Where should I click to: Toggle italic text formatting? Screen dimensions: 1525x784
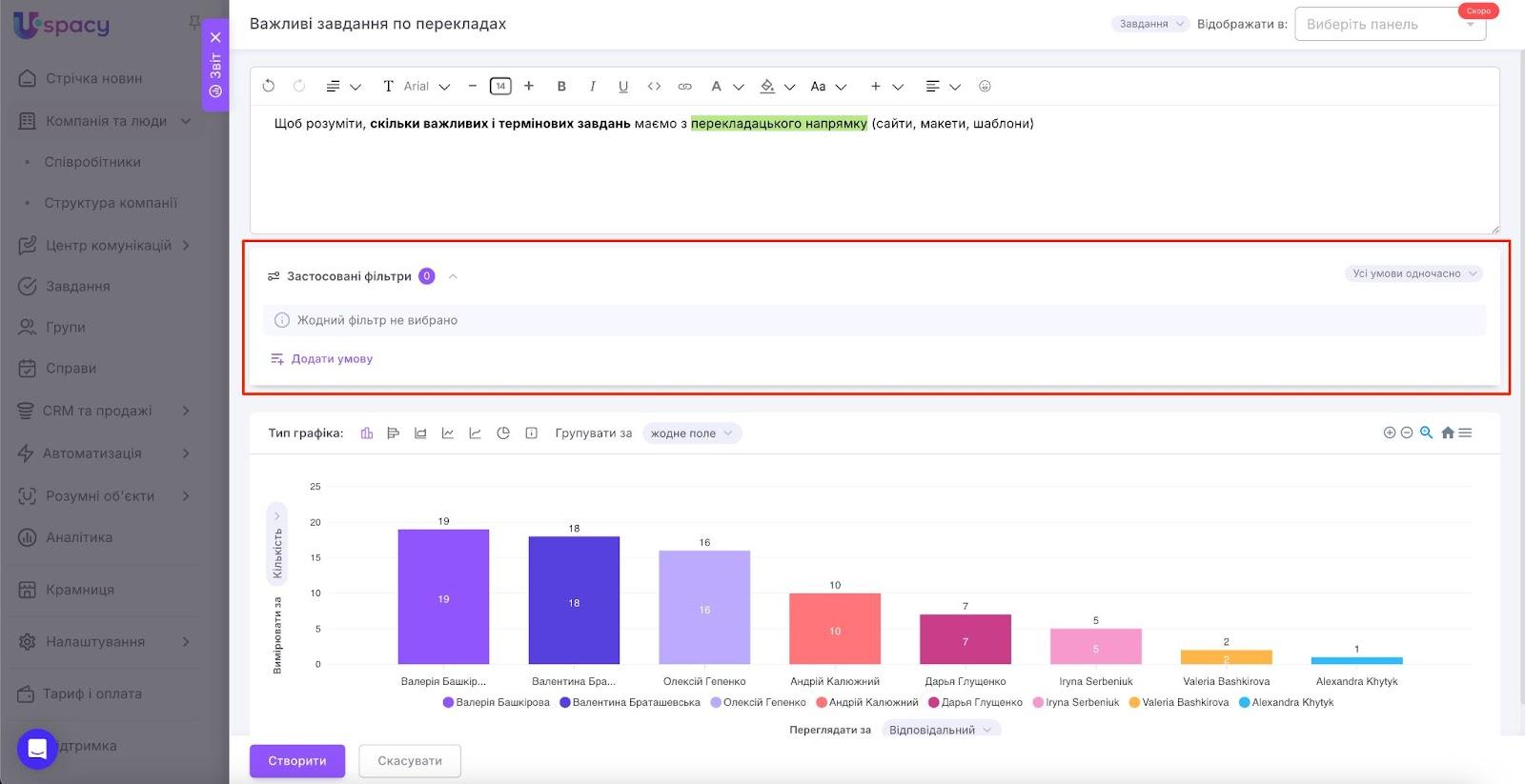pyautogui.click(x=592, y=87)
